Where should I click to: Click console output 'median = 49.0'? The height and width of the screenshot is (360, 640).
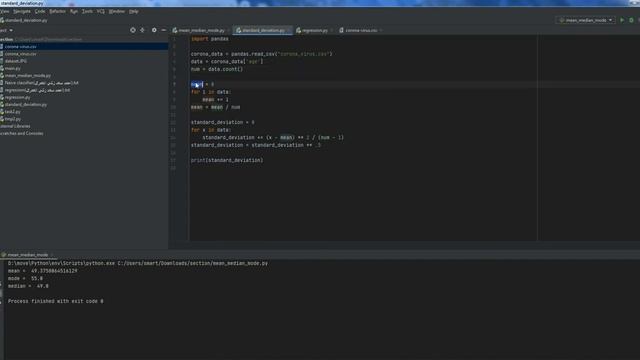click(28, 287)
